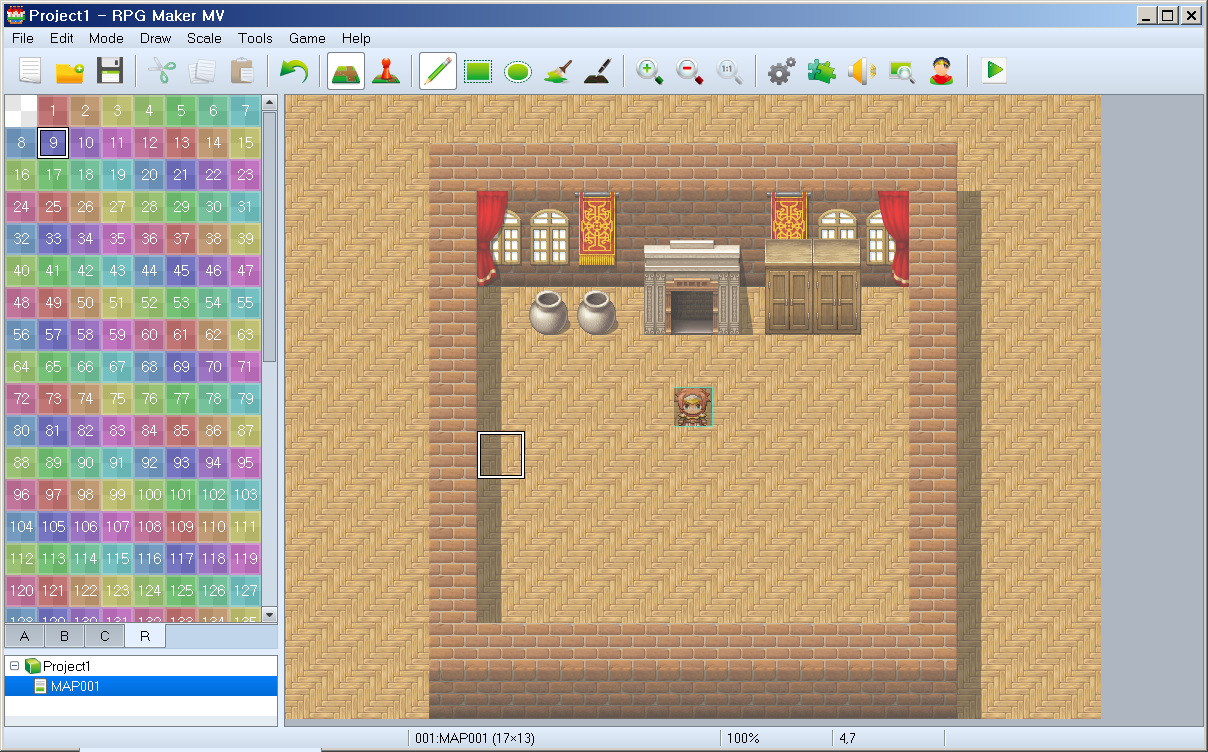
Task: Open the Event Searcher magnifier icon
Action: tap(902, 71)
